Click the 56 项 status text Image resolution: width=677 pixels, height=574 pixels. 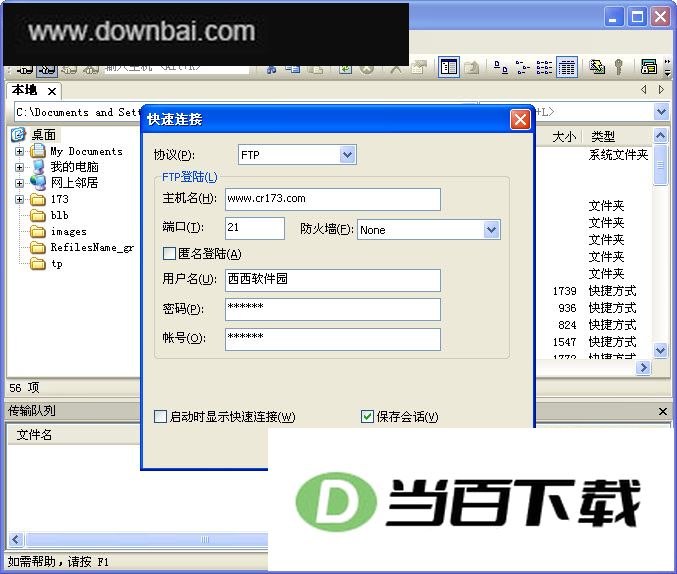point(24,388)
